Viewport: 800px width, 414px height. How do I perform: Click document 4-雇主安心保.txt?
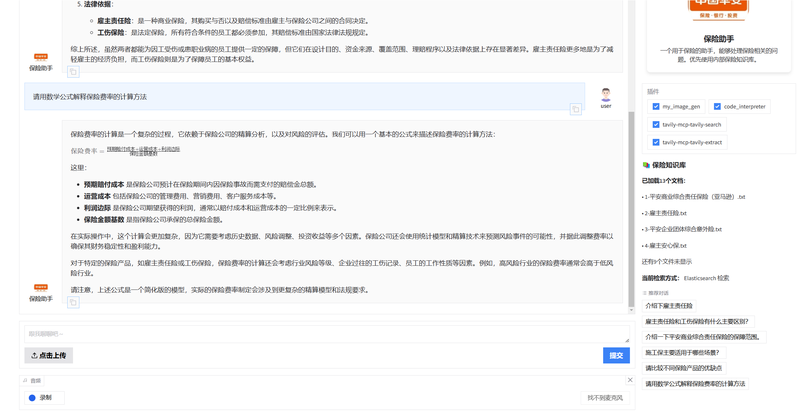(664, 246)
